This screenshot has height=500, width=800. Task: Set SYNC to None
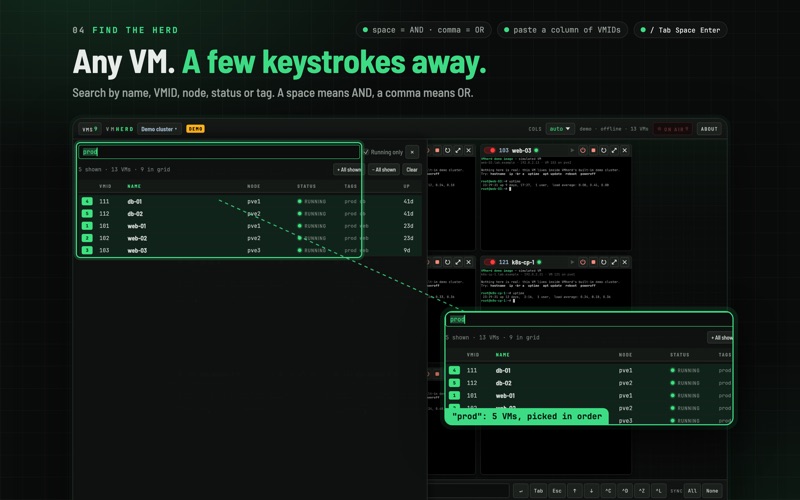pos(712,491)
